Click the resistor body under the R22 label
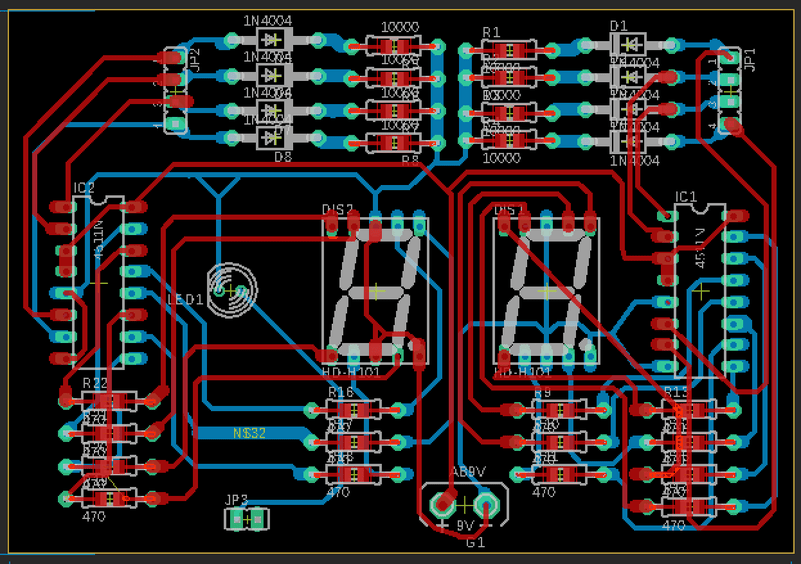Image resolution: width=801 pixels, height=564 pixels. tap(109, 401)
